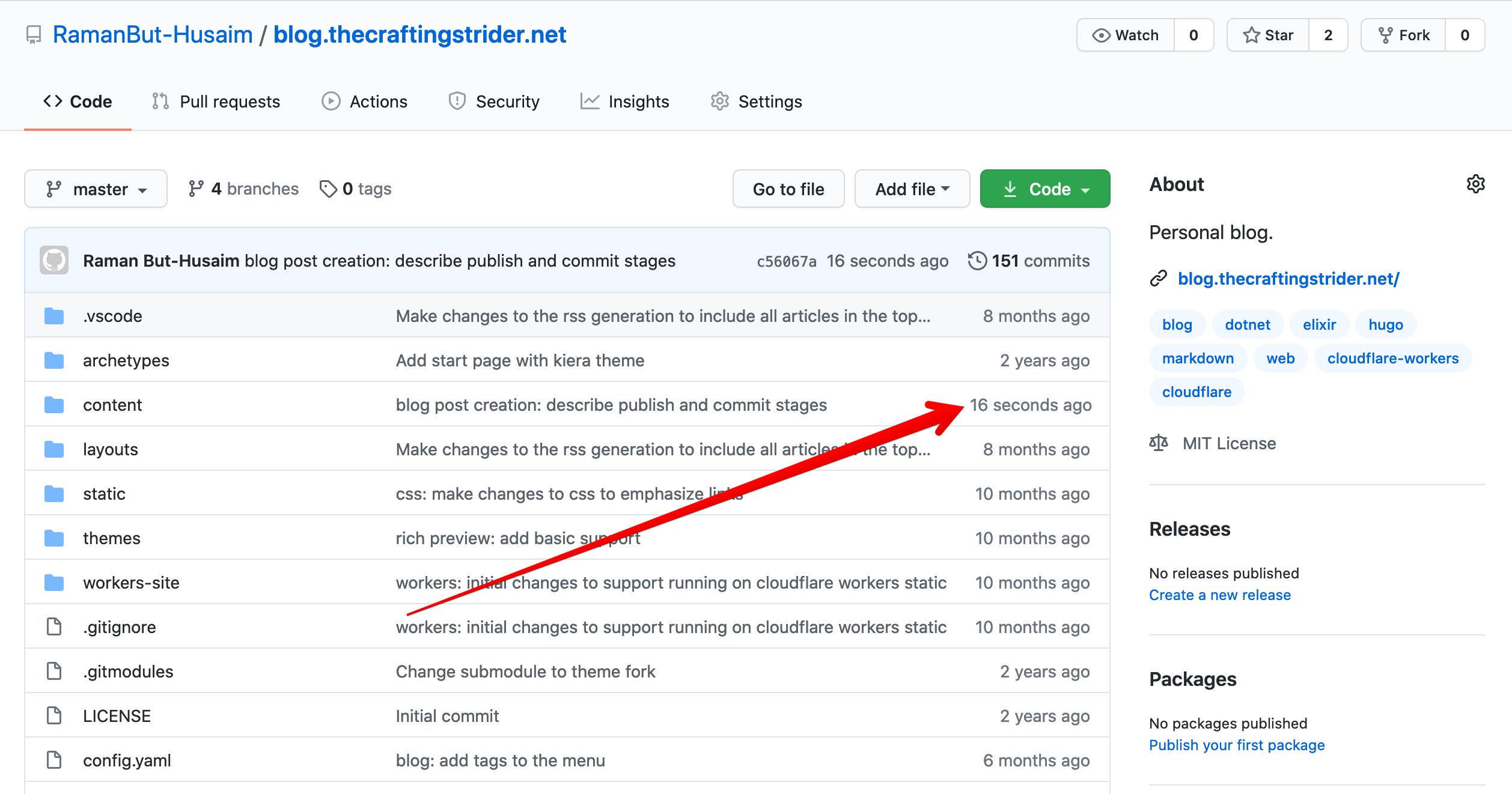Open the stargazers count 2
The image size is (1512, 794).
click(1328, 35)
